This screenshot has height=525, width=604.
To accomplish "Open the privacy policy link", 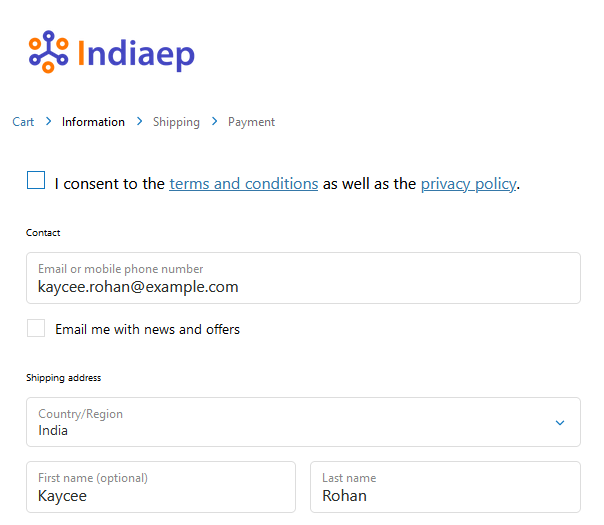I will coord(468,184).
